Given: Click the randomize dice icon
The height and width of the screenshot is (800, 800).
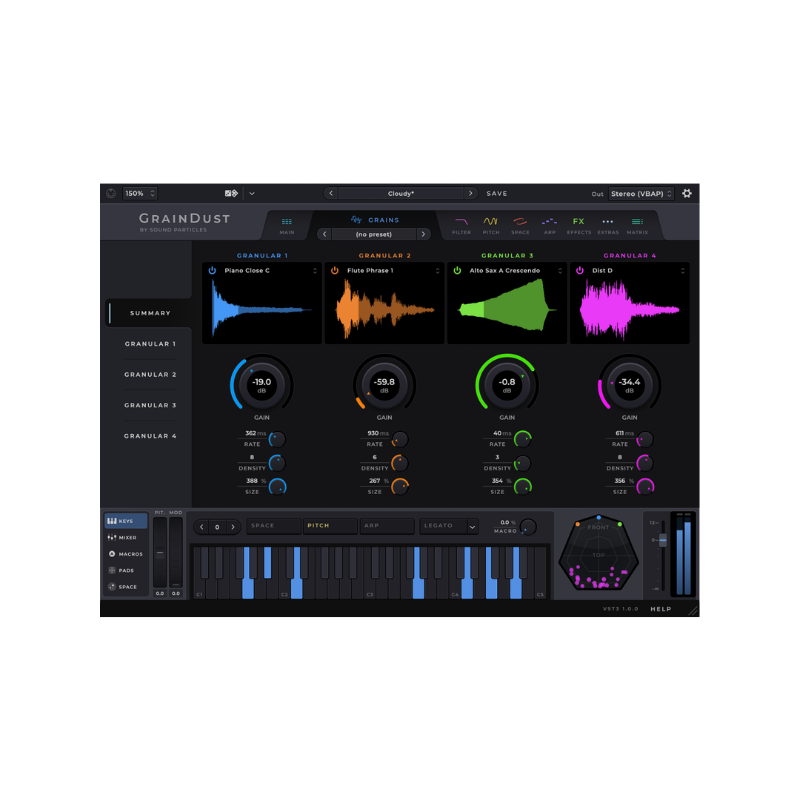Looking at the screenshot, I should (231, 193).
